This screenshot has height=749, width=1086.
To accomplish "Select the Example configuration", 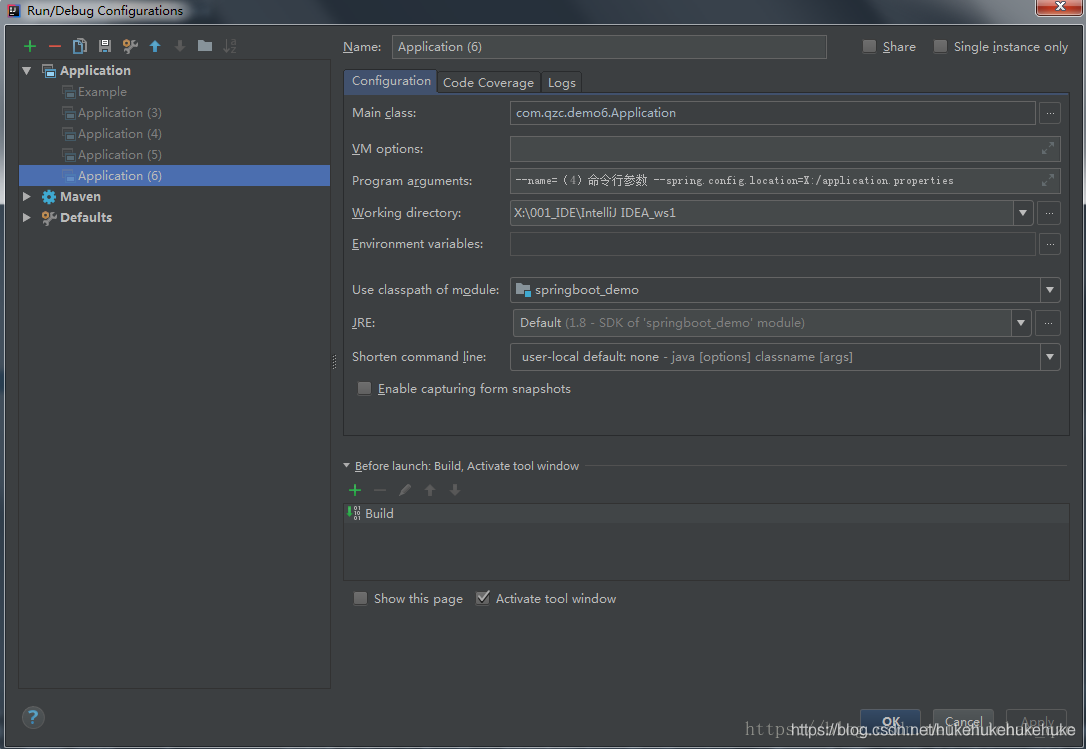I will pos(103,92).
